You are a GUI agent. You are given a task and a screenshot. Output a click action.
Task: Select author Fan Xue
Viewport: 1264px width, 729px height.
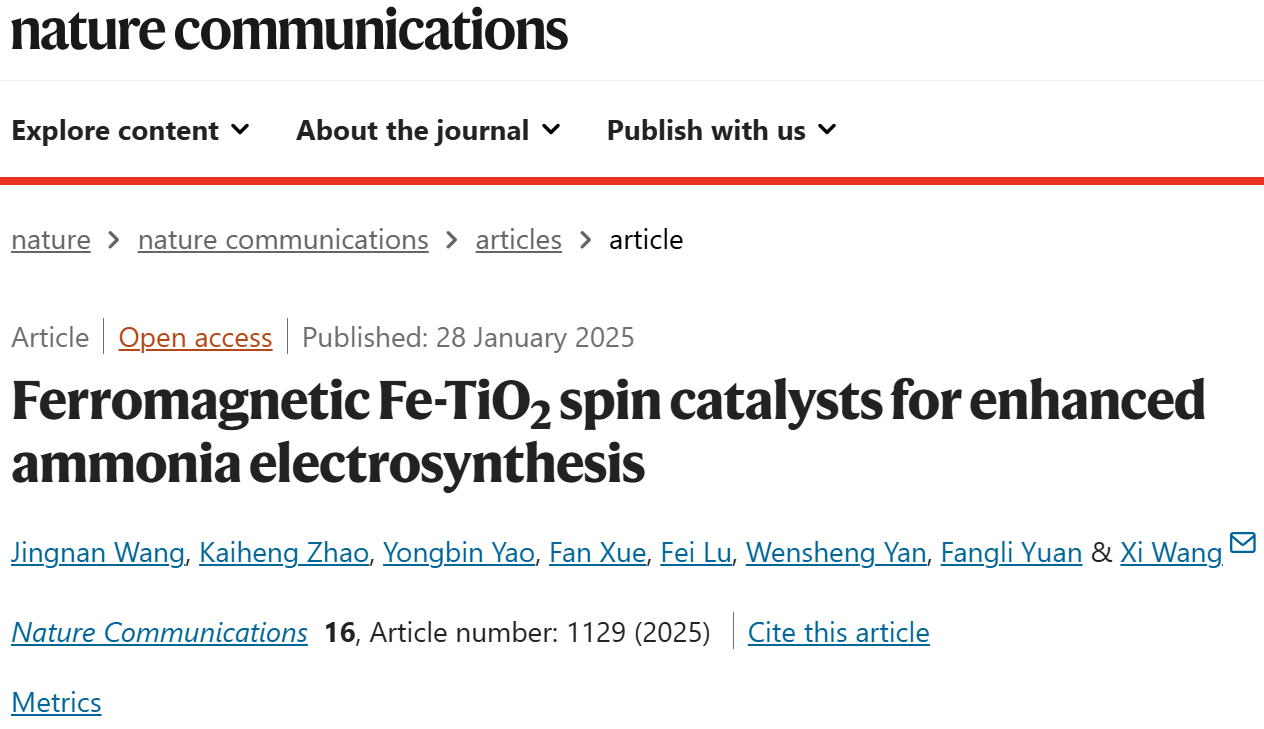tap(598, 552)
